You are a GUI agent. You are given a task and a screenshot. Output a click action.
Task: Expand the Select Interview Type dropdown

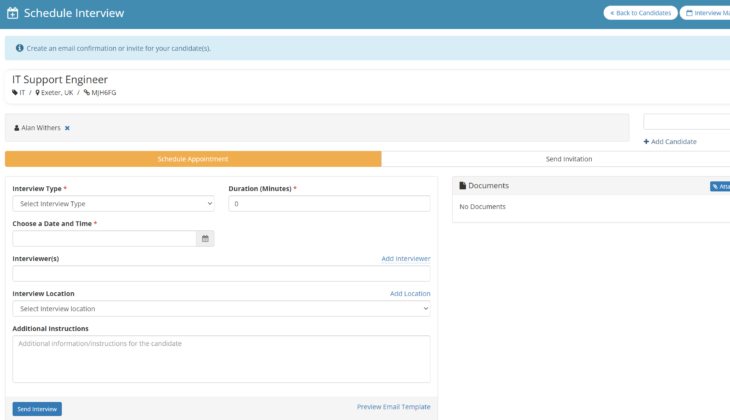click(113, 204)
